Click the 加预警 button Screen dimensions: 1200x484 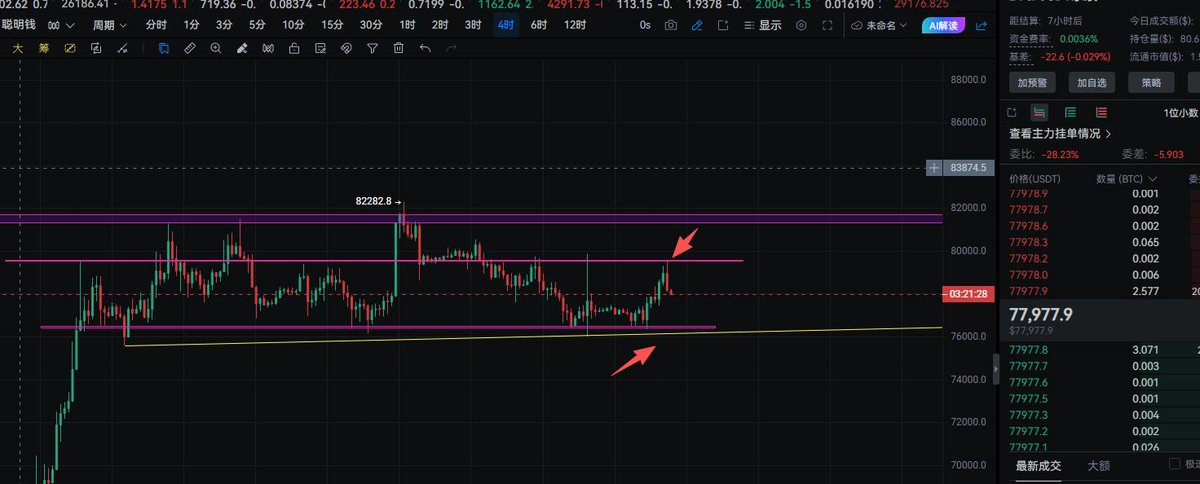(x=1031, y=83)
